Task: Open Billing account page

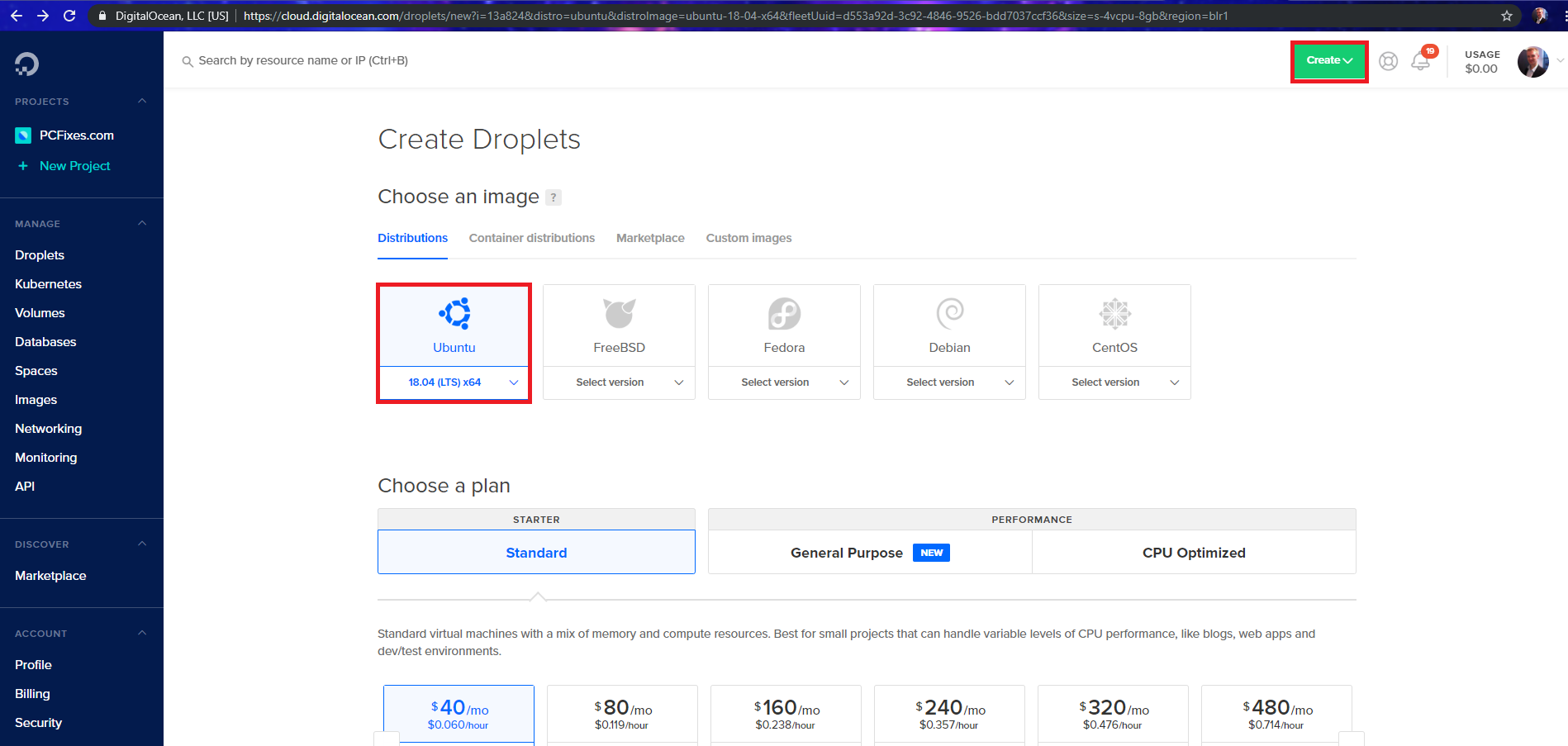Action: point(32,694)
